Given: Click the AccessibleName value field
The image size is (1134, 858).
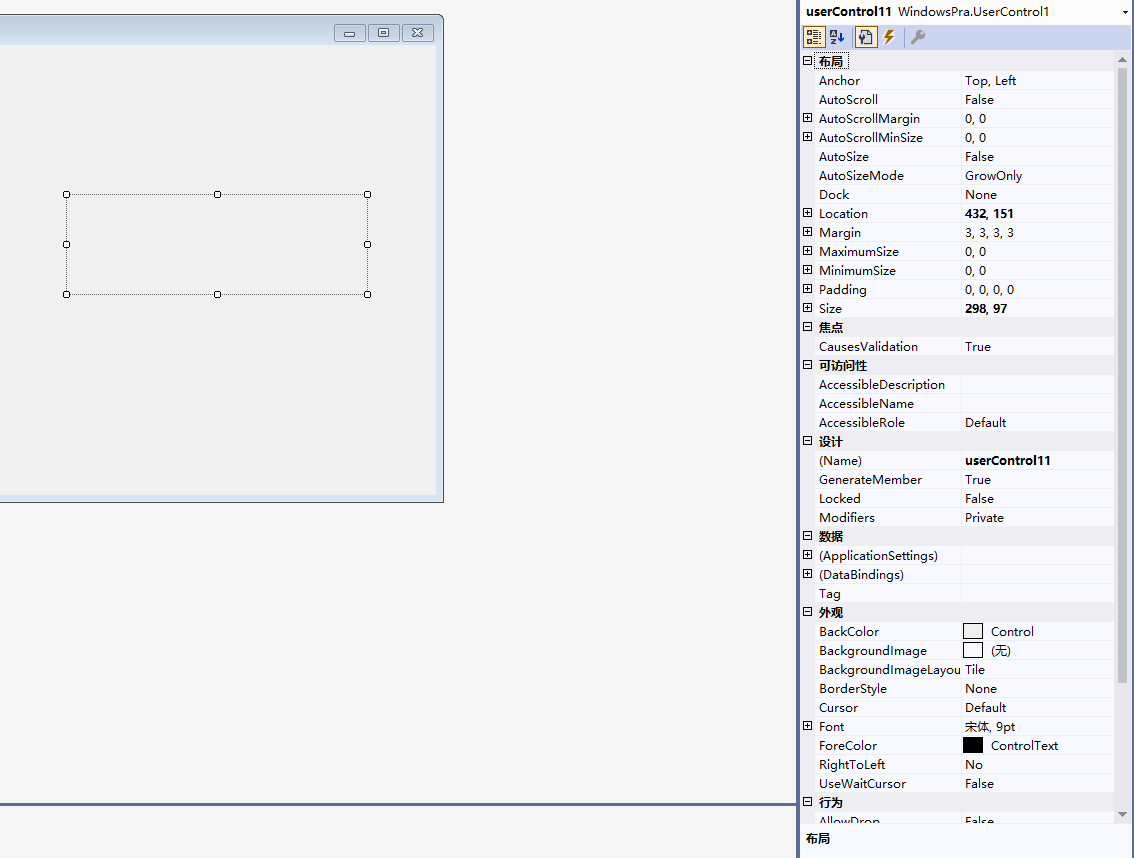Looking at the screenshot, I should point(1038,403).
